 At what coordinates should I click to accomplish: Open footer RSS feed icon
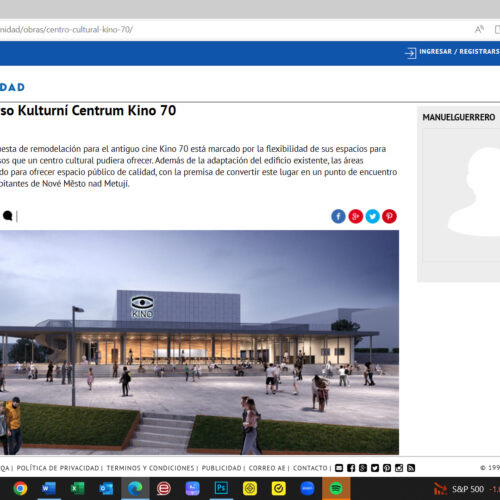[x=411, y=468]
